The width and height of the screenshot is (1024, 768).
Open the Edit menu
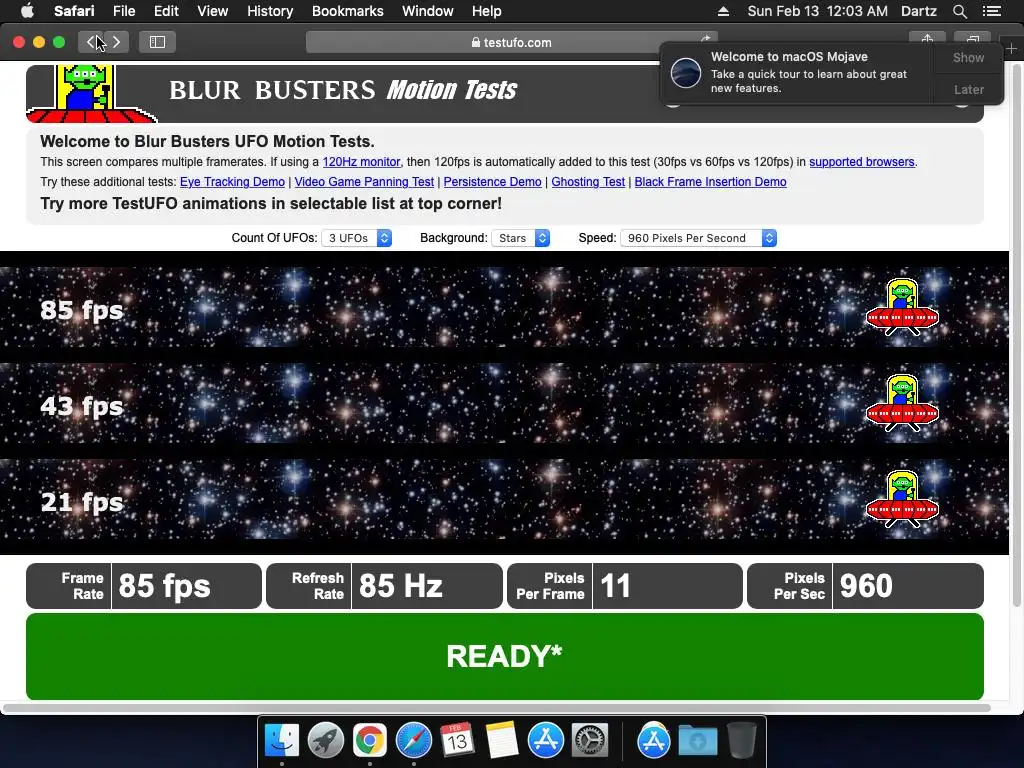(x=166, y=11)
